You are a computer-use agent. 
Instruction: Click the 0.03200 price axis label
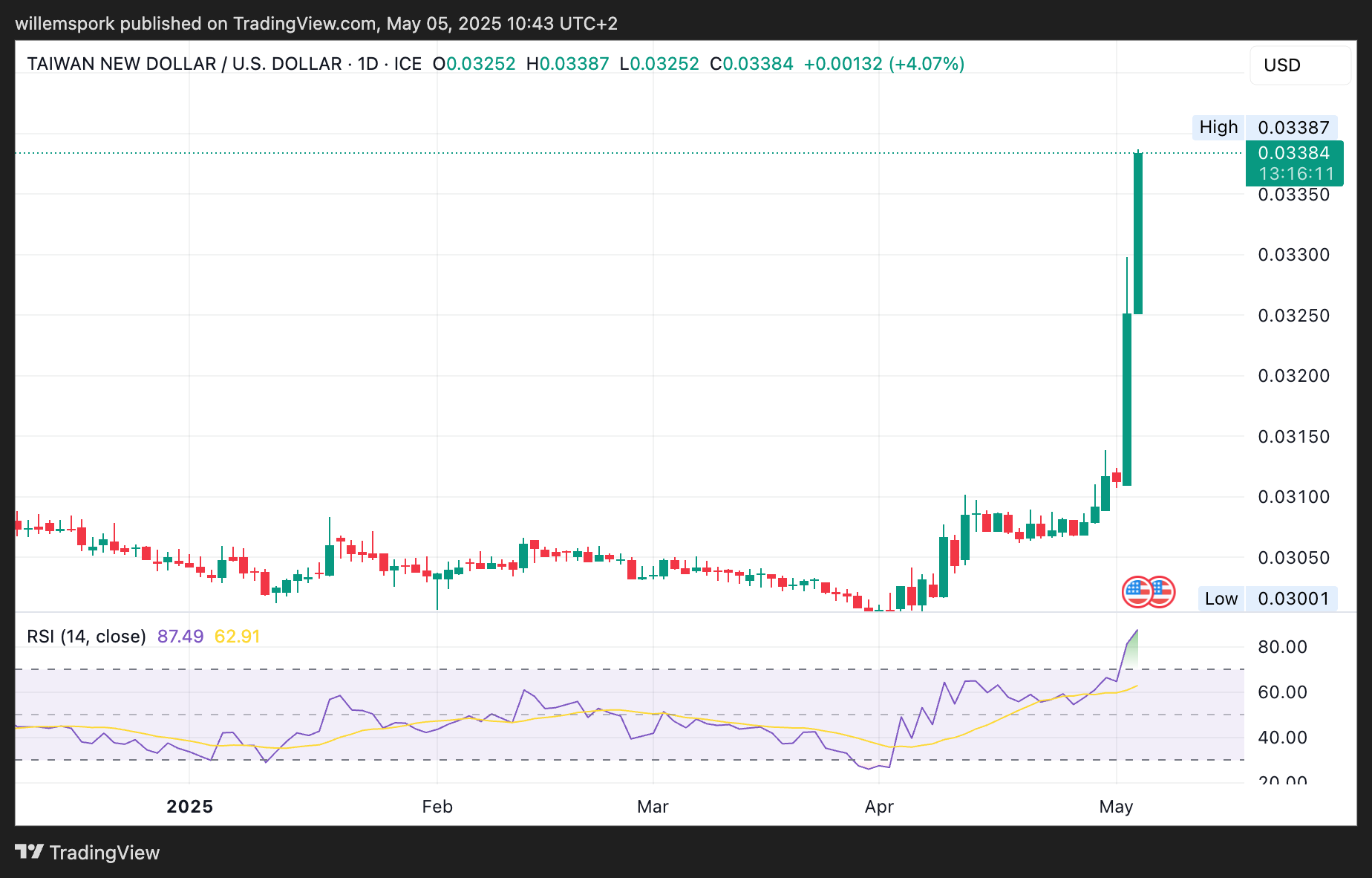(1293, 376)
